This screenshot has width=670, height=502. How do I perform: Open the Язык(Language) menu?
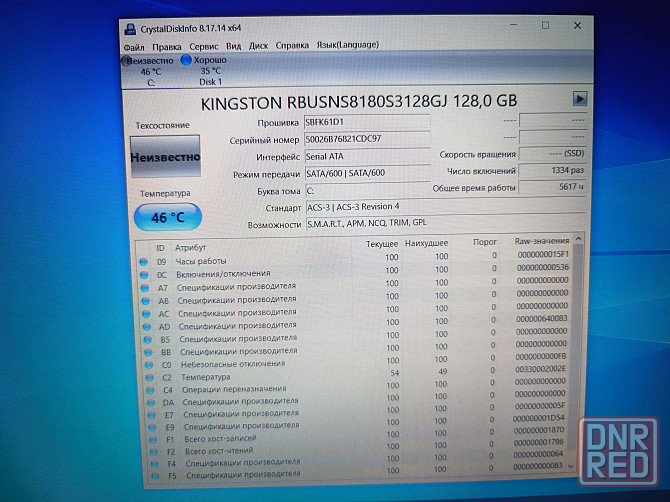(x=347, y=44)
